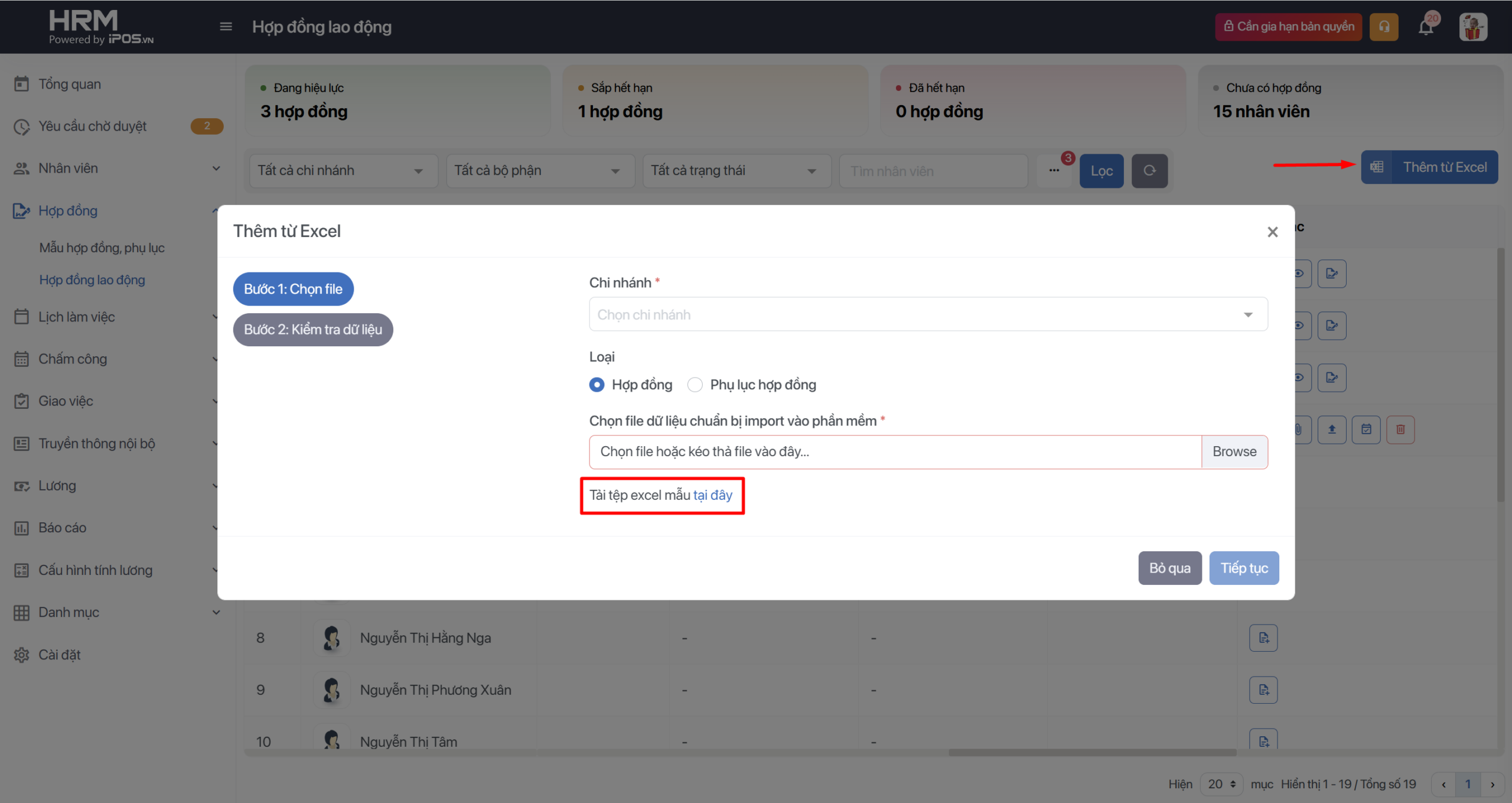Click the upload arrow icon in row

point(1332,430)
